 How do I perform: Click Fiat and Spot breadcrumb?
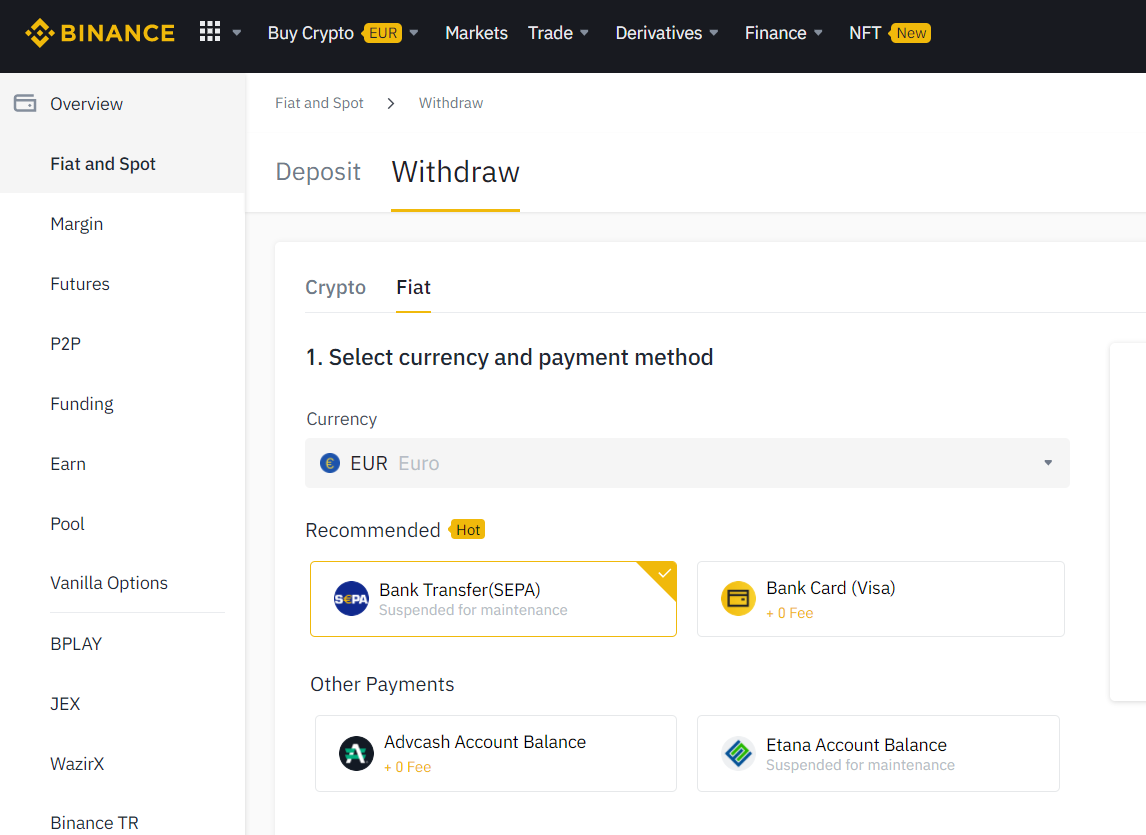(319, 103)
